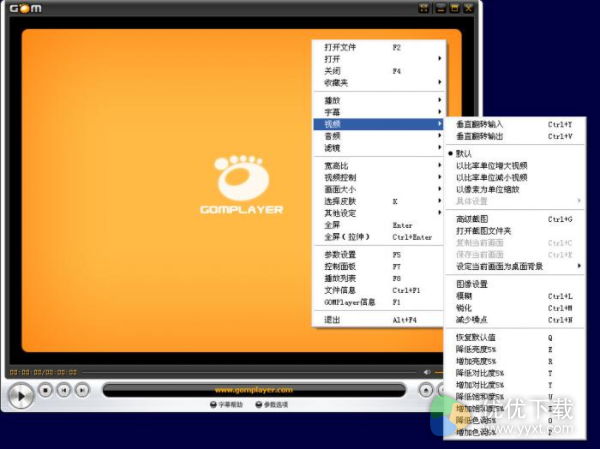Choose 打开截图文件夹 entry
The width and height of the screenshot is (600, 450).
point(515,231)
